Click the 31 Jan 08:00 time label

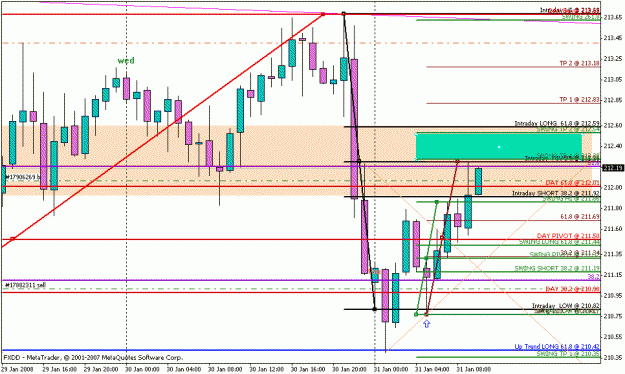coord(474,369)
